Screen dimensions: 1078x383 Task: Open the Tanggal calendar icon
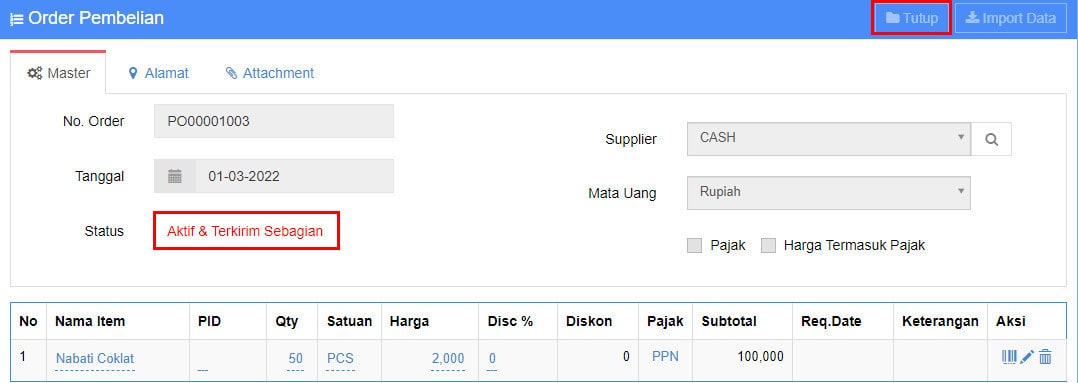[175, 176]
